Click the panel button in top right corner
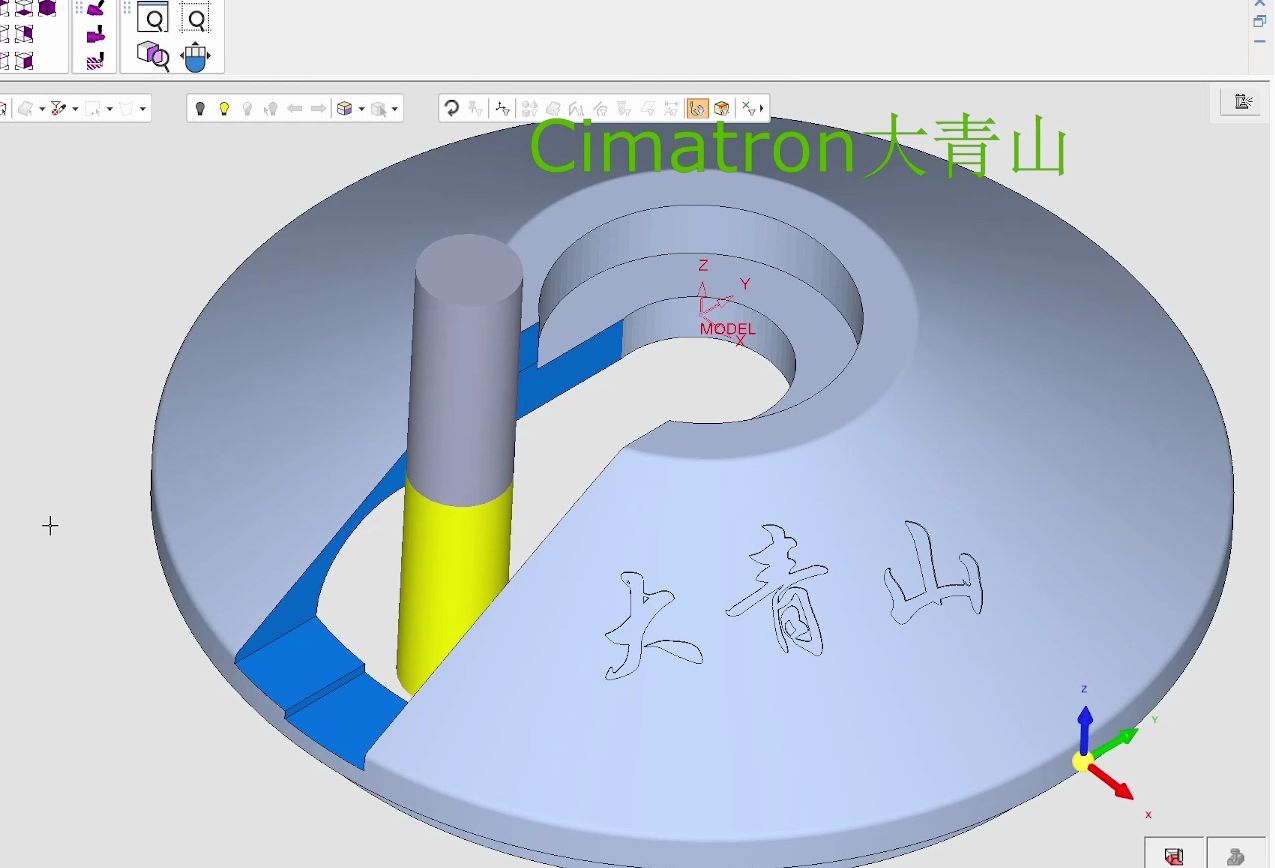 [1244, 102]
